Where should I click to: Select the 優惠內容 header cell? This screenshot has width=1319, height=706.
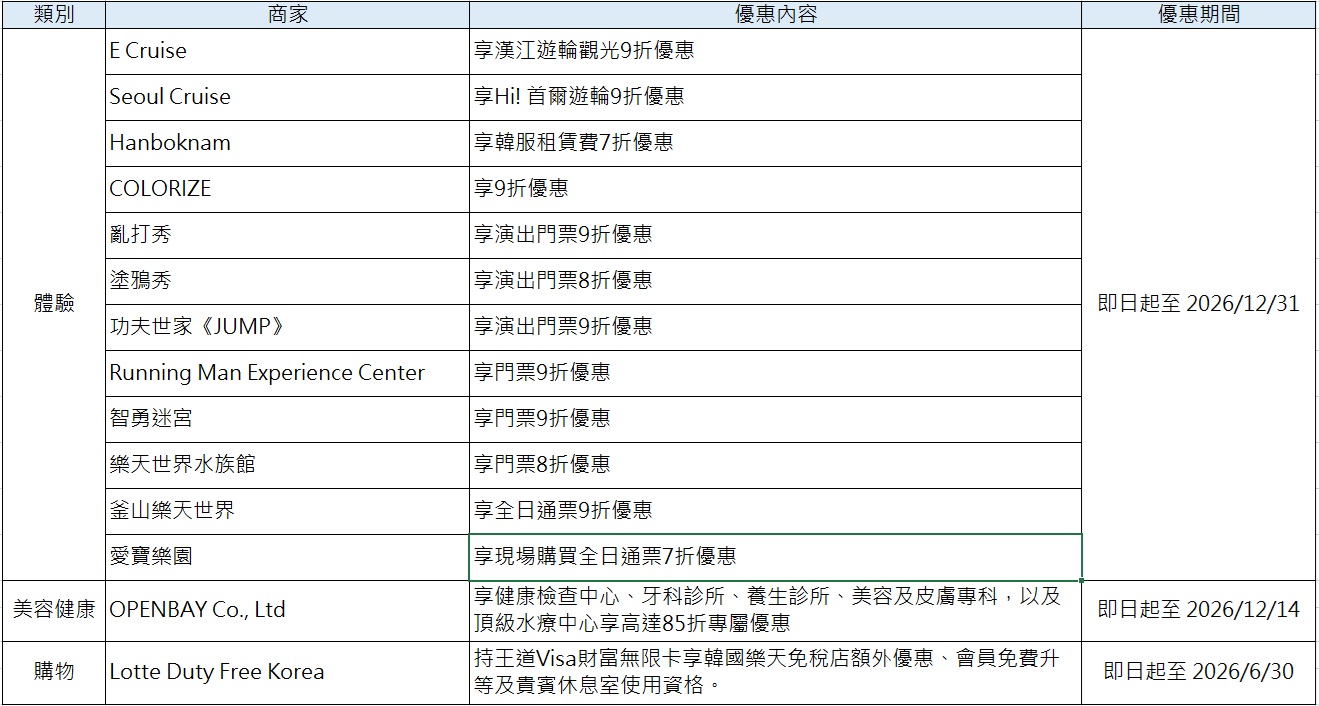(775, 14)
